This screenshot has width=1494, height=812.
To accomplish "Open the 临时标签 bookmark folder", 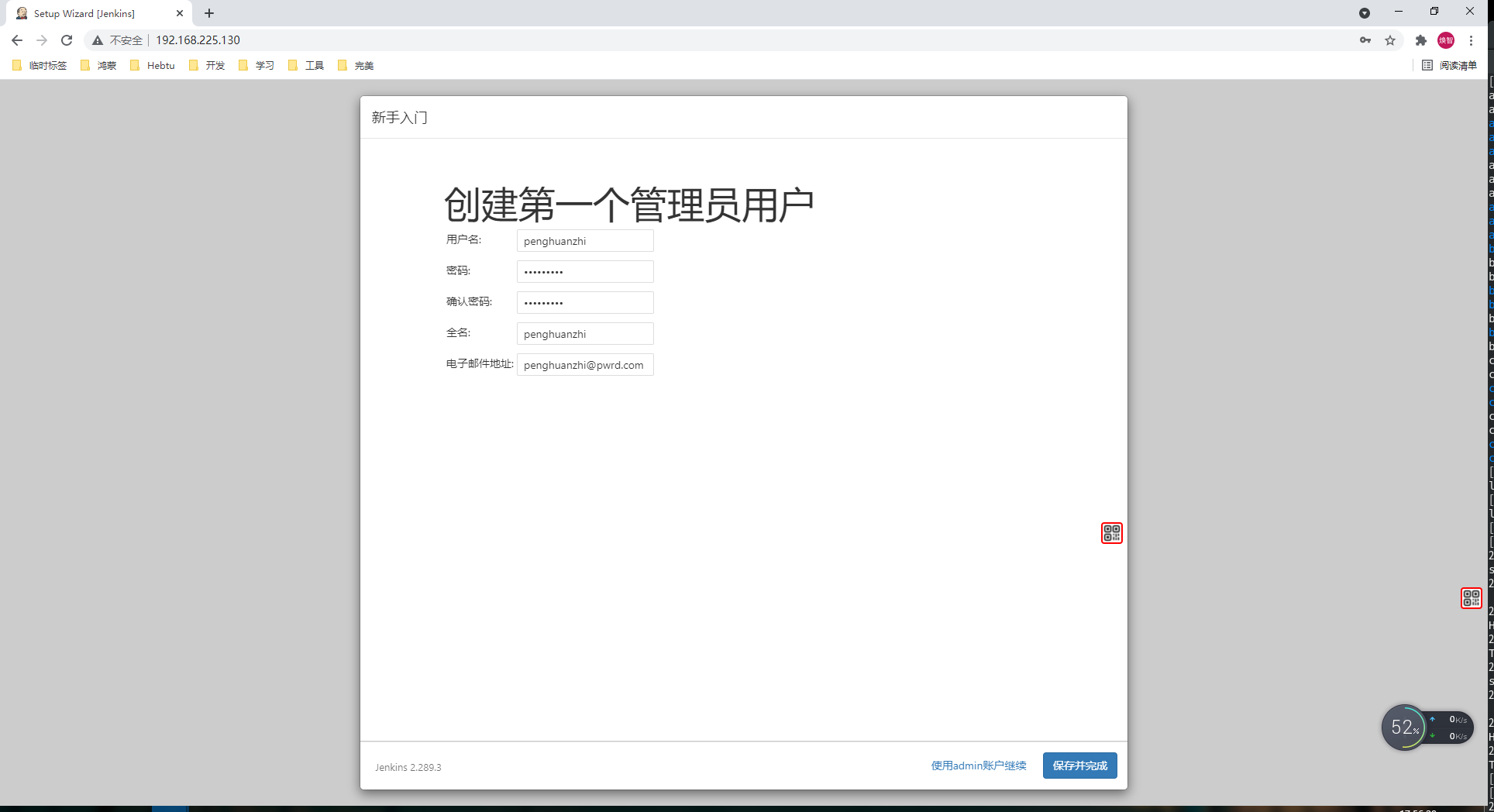I will [x=40, y=66].
